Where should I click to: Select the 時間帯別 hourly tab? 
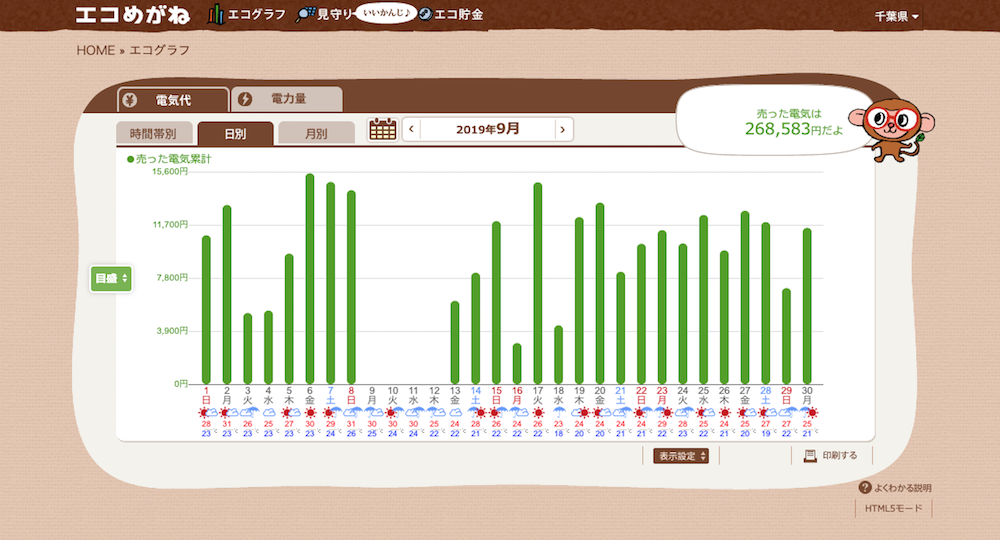click(x=153, y=133)
